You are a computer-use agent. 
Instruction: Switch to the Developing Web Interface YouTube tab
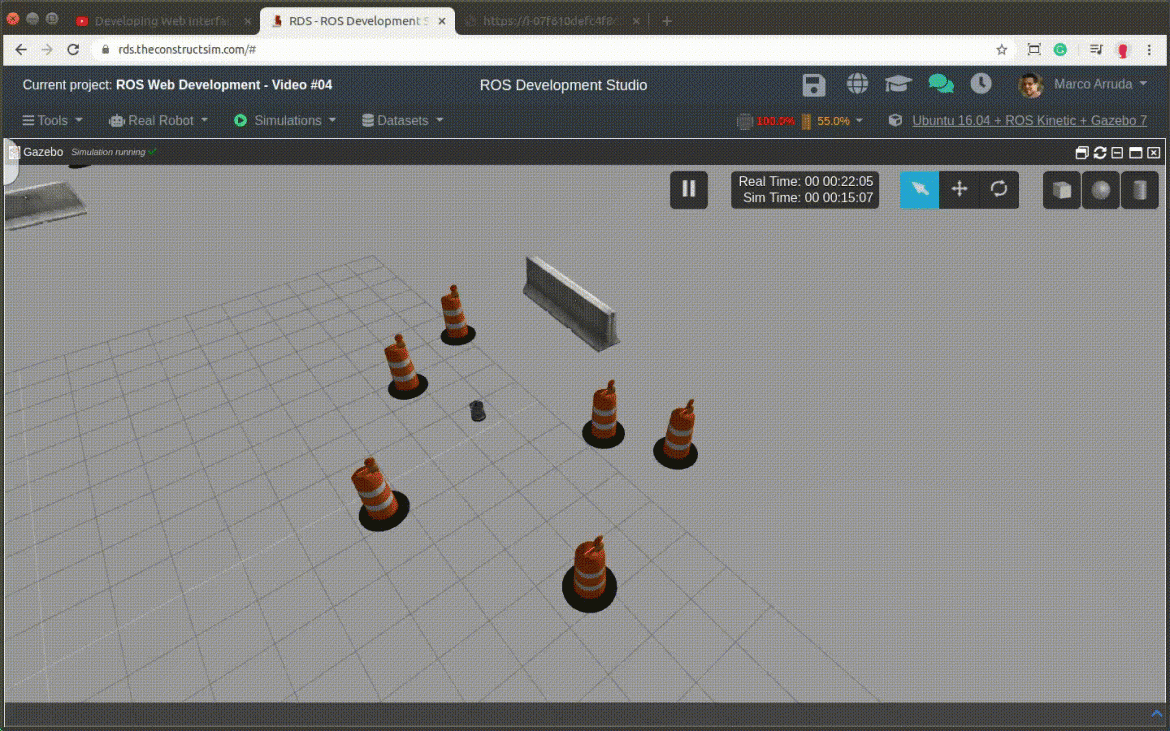165,21
